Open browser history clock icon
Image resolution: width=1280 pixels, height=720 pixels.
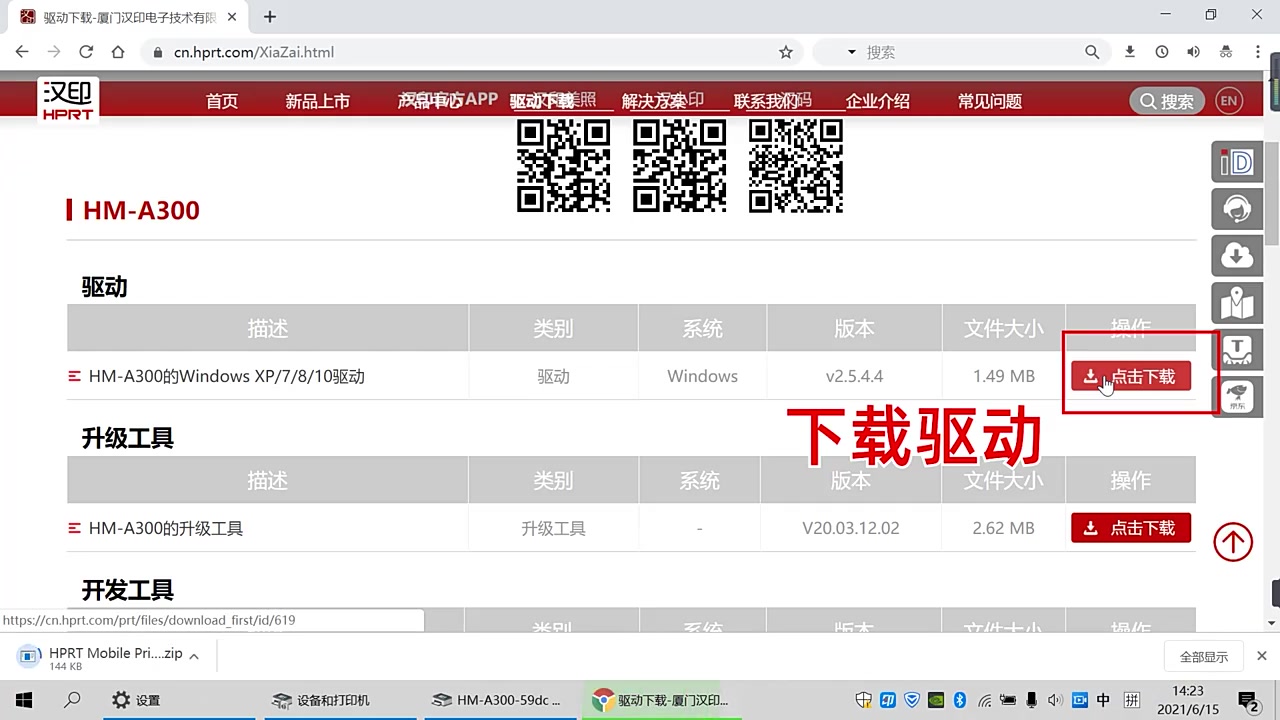pos(1162,52)
